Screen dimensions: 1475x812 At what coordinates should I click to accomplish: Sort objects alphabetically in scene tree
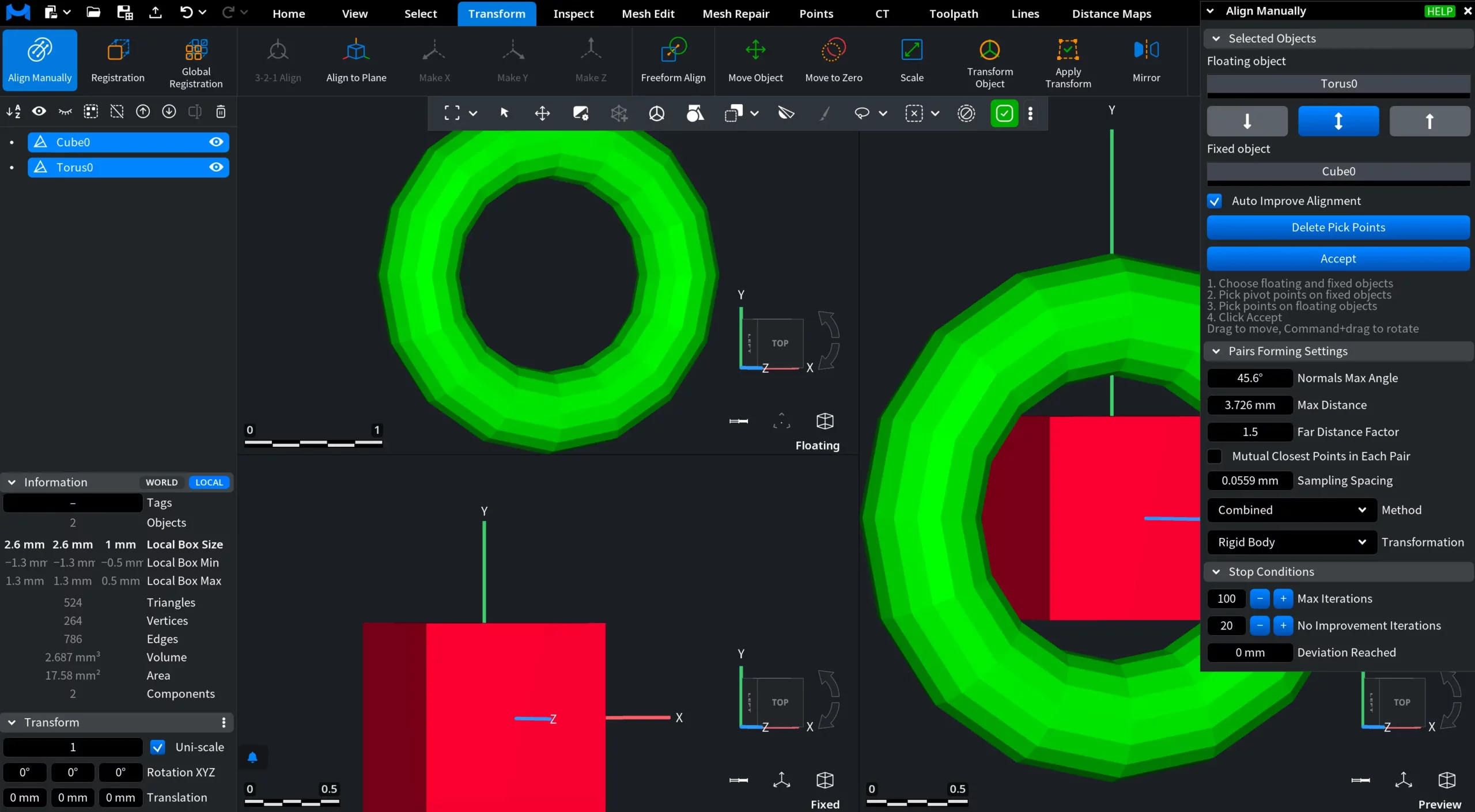click(x=14, y=112)
